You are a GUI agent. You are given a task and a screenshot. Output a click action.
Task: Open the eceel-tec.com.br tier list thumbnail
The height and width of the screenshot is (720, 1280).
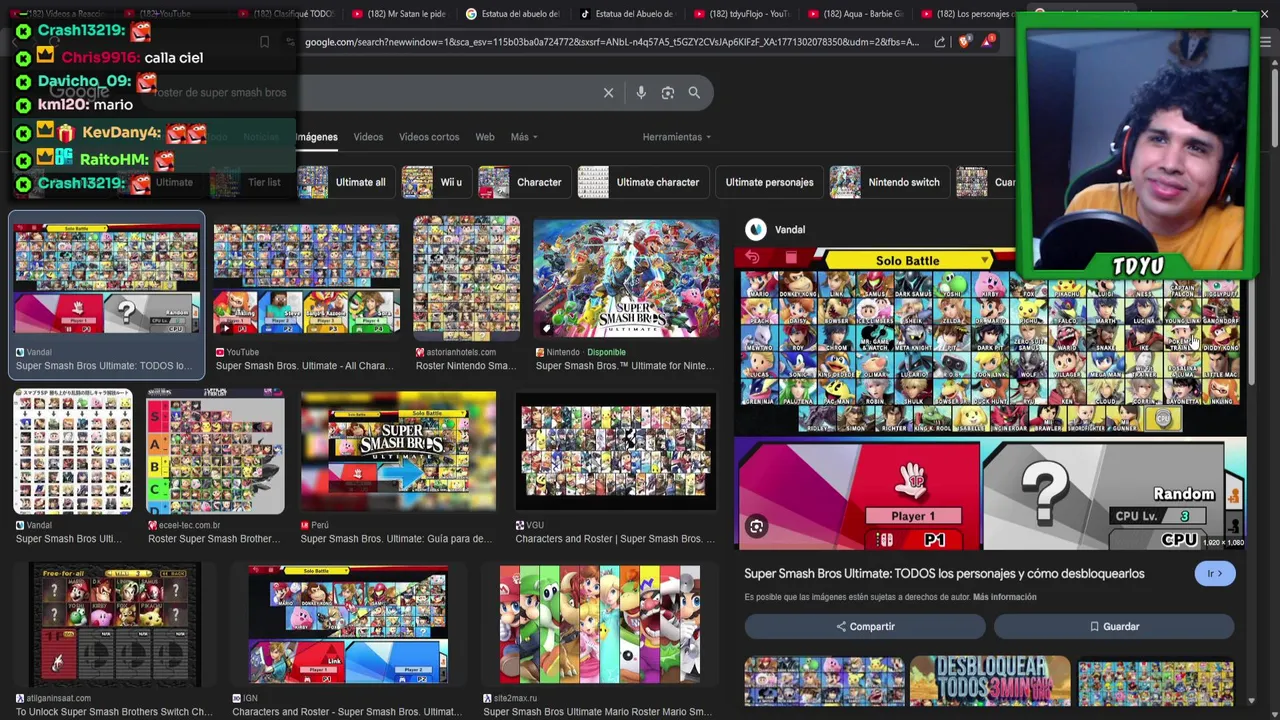tap(215, 452)
